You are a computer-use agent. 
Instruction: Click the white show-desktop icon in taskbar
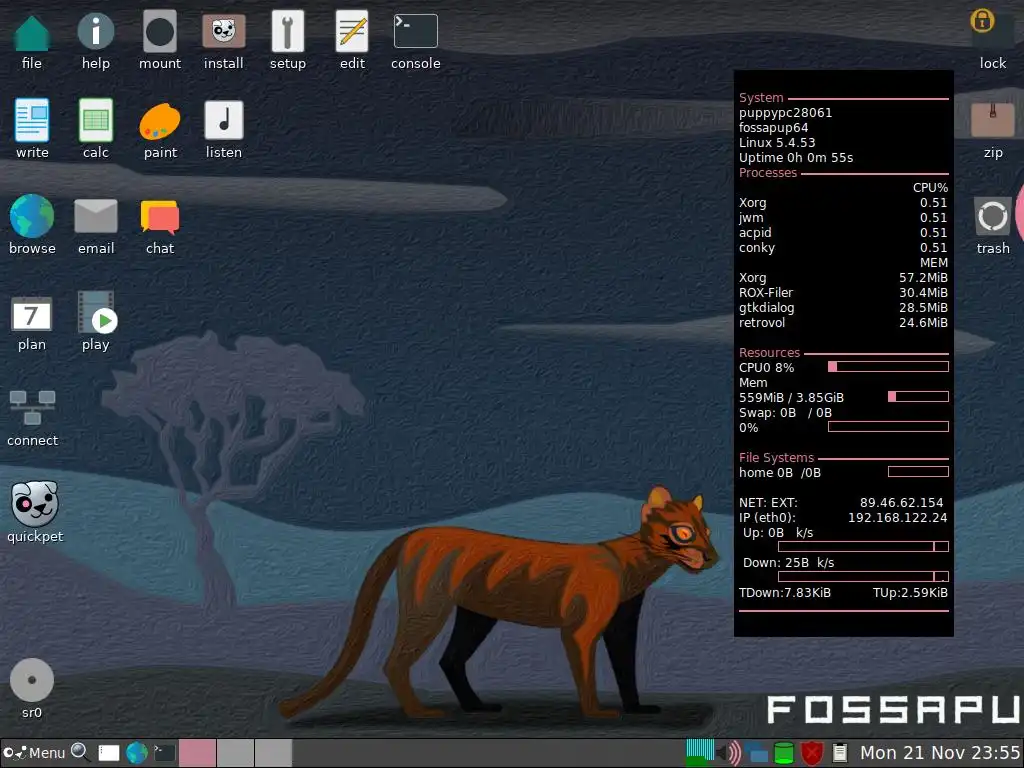108,753
